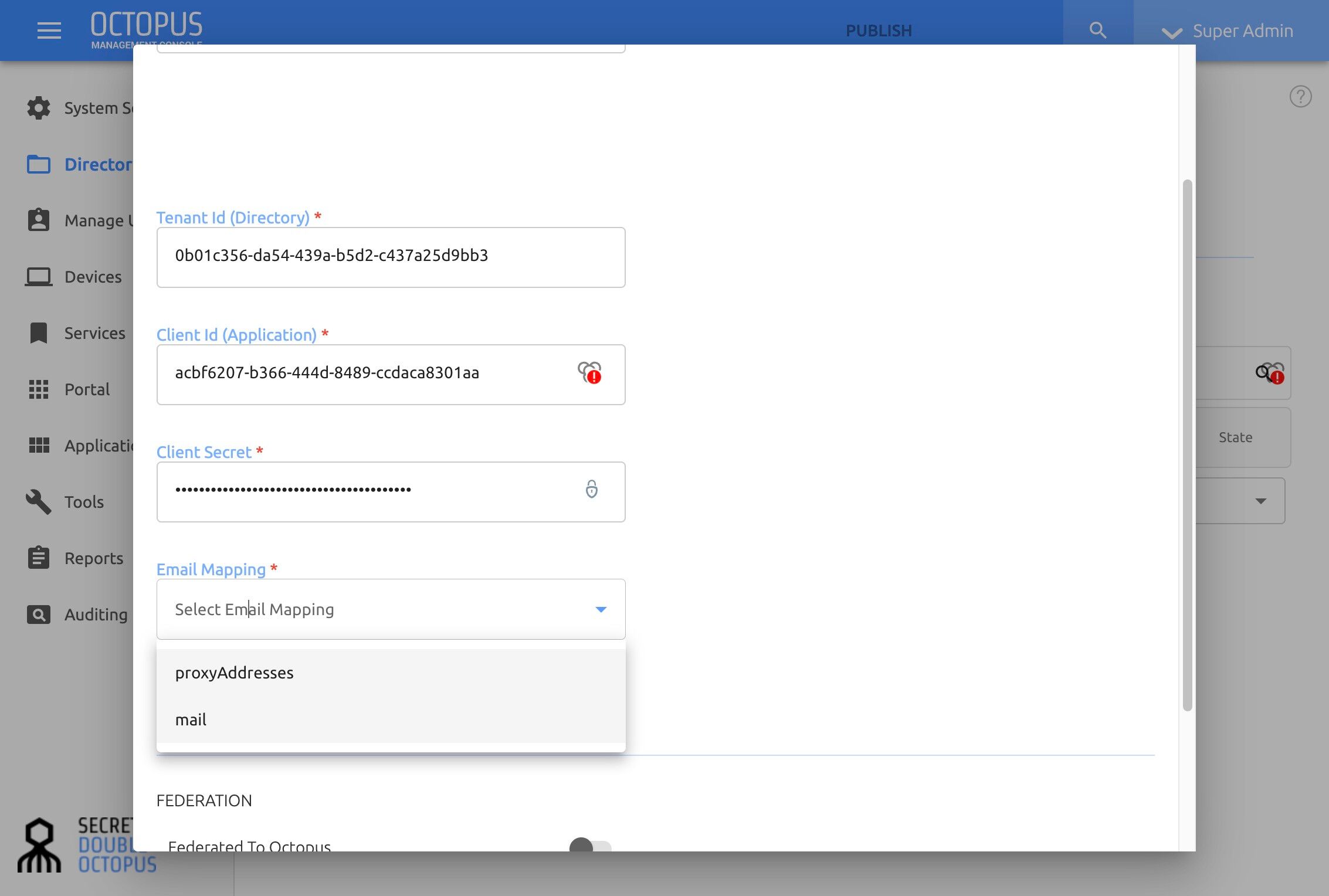1329x896 pixels.
Task: Click the Octopus Management Console logo
Action: point(147,29)
